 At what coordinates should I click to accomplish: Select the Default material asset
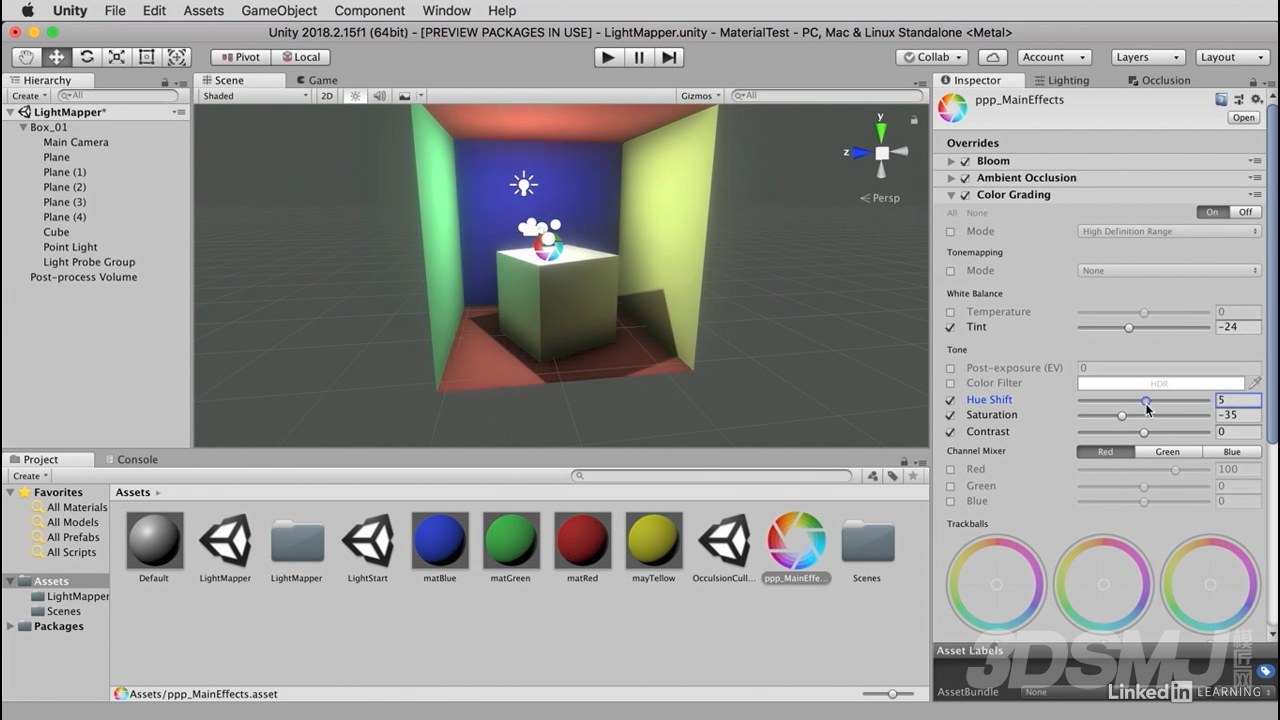click(x=155, y=541)
